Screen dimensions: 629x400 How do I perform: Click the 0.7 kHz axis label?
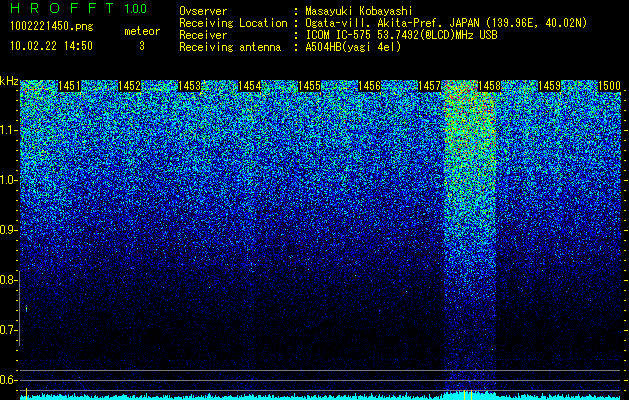pos(8,330)
